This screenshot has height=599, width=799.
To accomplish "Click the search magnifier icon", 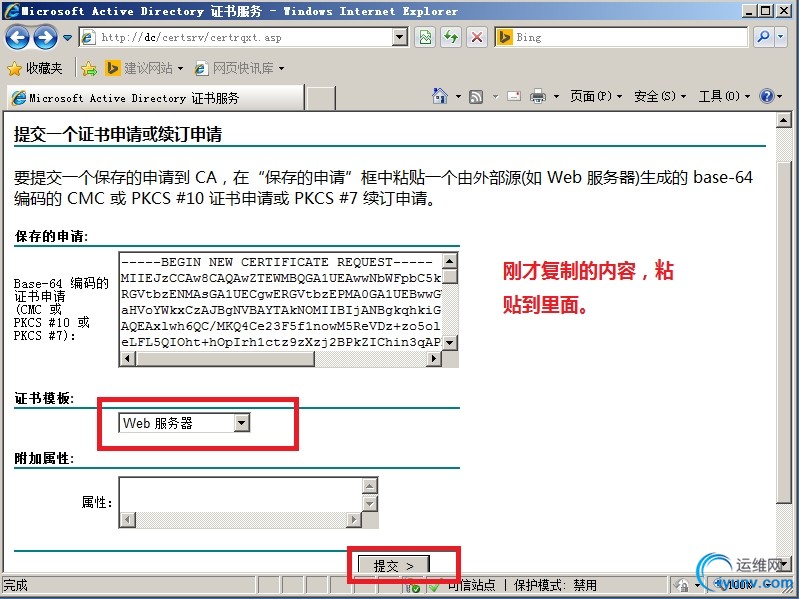I will (763, 37).
